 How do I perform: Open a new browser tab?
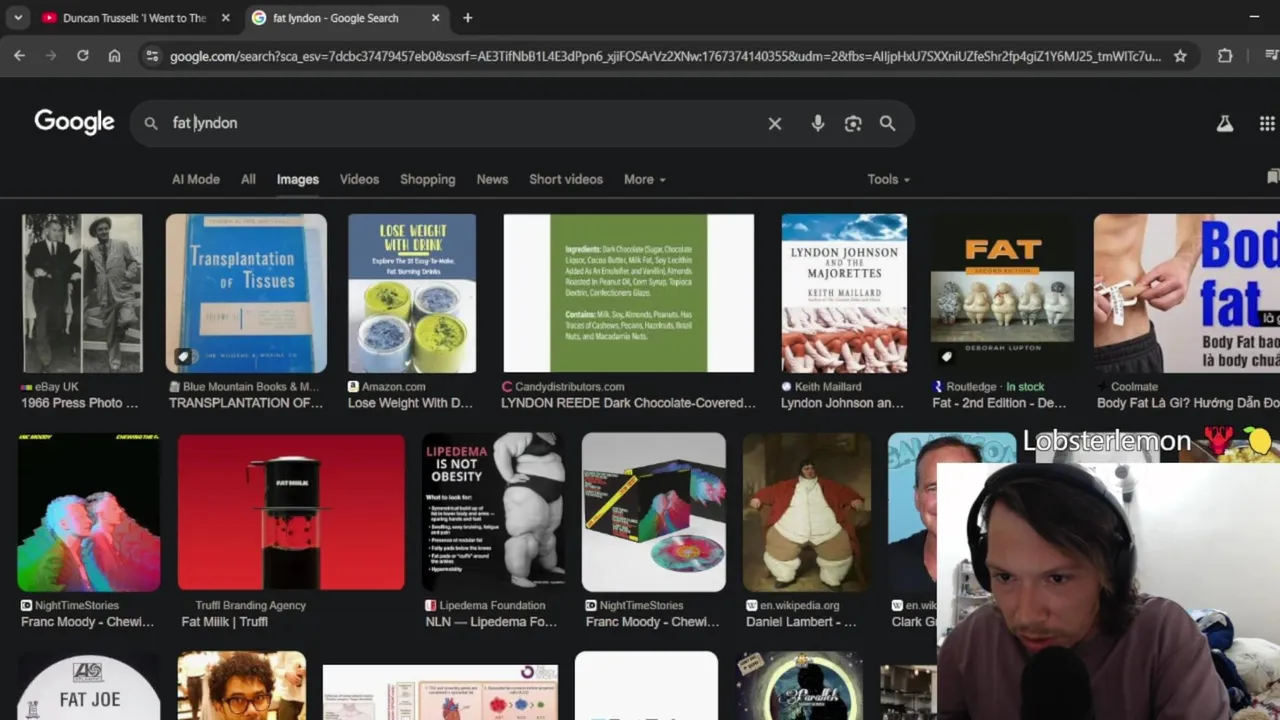tap(467, 17)
